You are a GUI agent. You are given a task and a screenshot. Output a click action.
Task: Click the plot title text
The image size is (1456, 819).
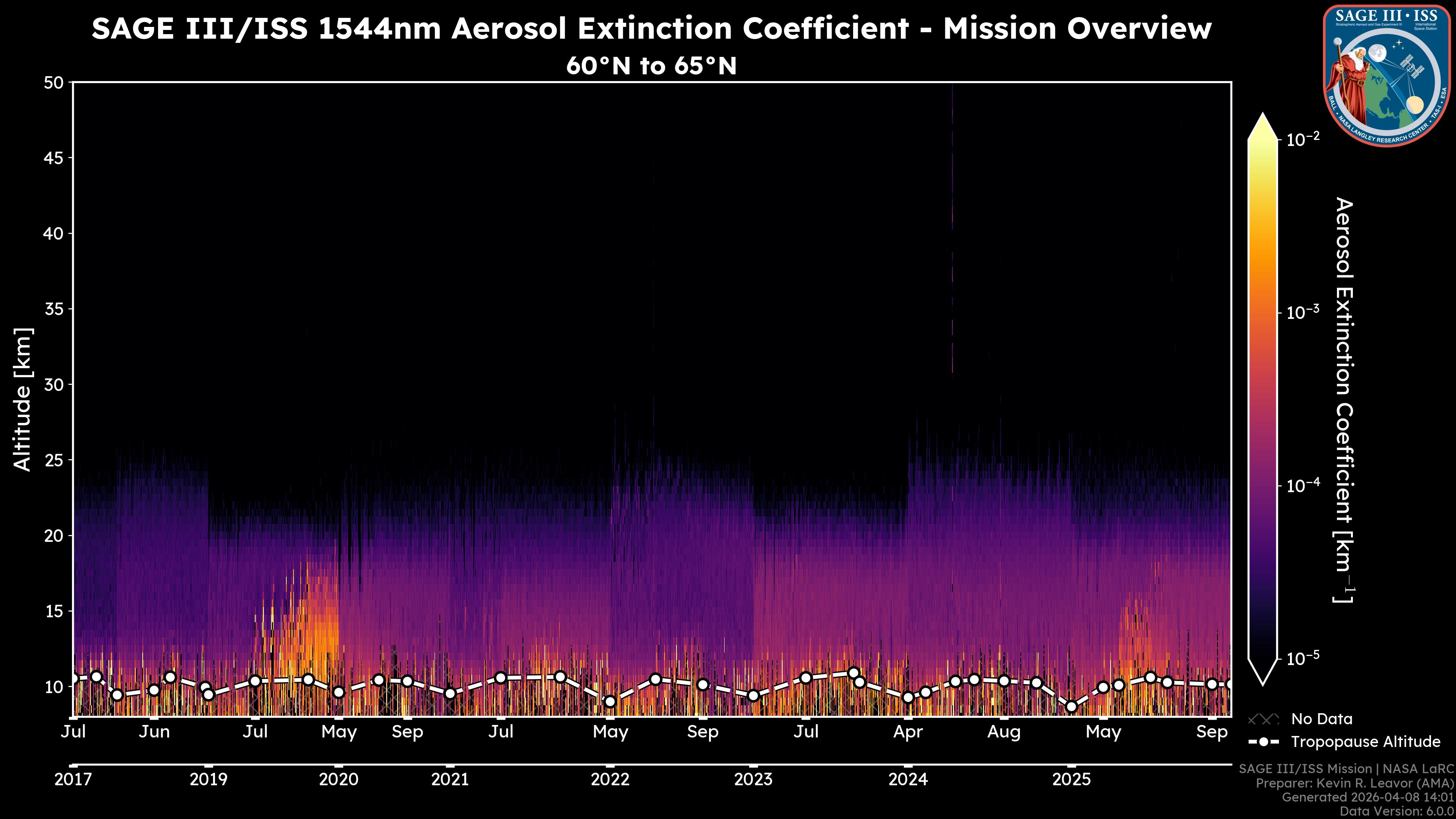click(x=651, y=28)
